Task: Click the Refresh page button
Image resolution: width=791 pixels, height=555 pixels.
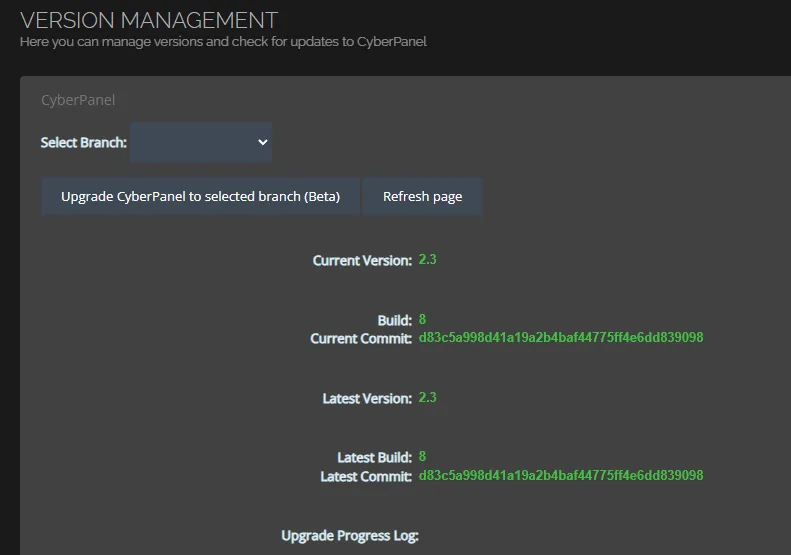Action: pos(422,196)
